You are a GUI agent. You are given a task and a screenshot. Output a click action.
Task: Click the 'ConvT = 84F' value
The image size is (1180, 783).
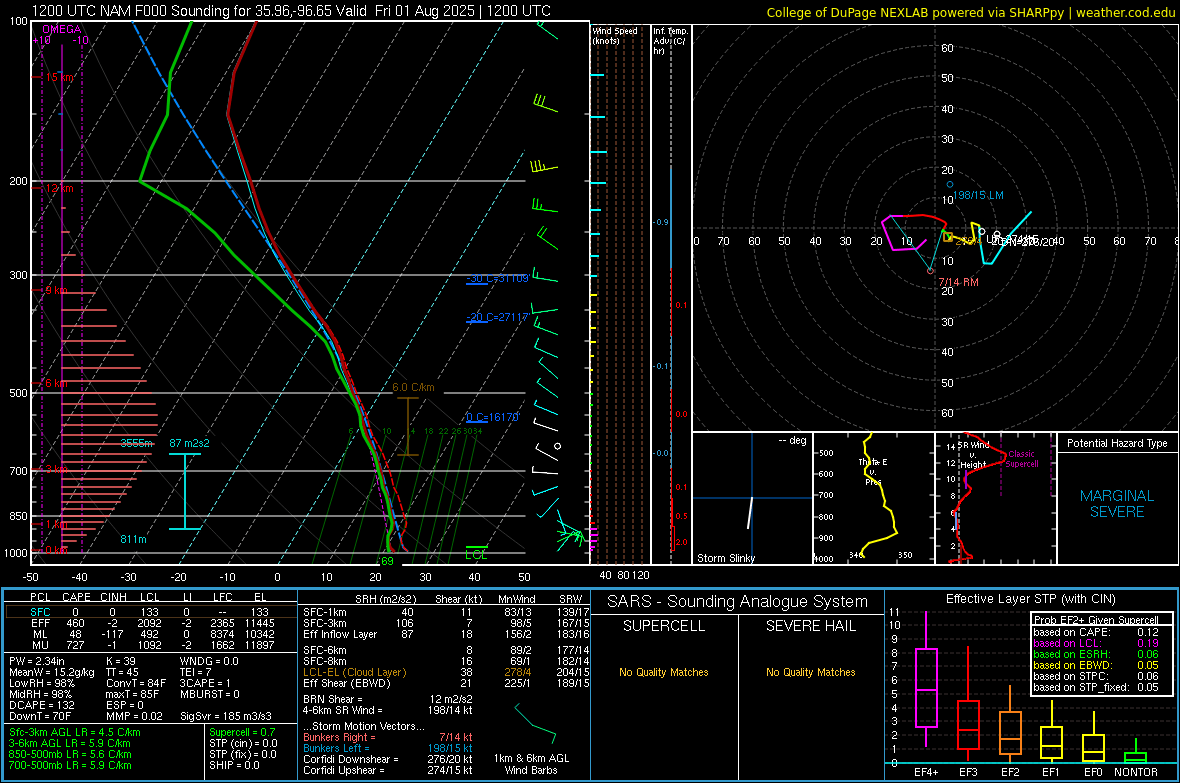pos(136,683)
